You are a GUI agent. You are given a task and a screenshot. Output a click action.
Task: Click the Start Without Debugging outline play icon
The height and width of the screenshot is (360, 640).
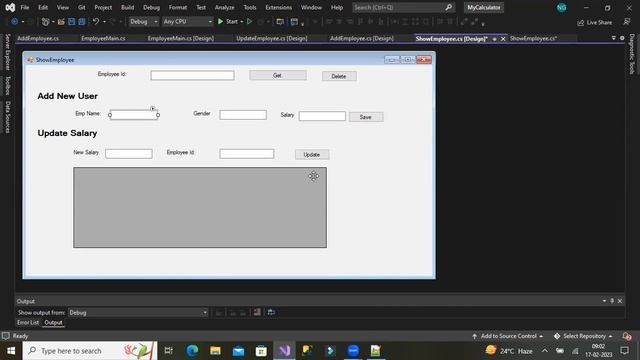(x=249, y=22)
